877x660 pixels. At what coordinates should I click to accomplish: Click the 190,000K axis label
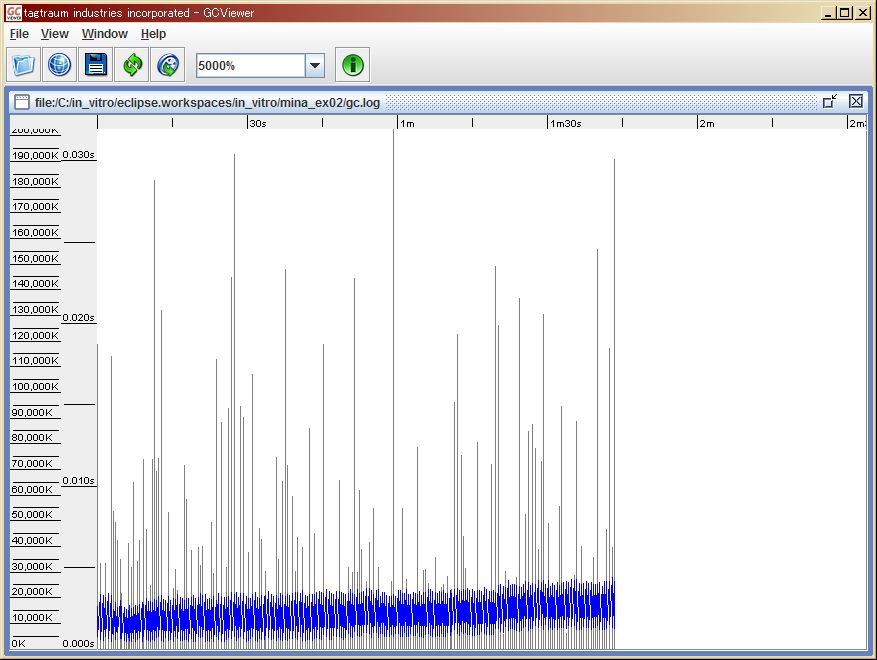pyautogui.click(x=35, y=155)
